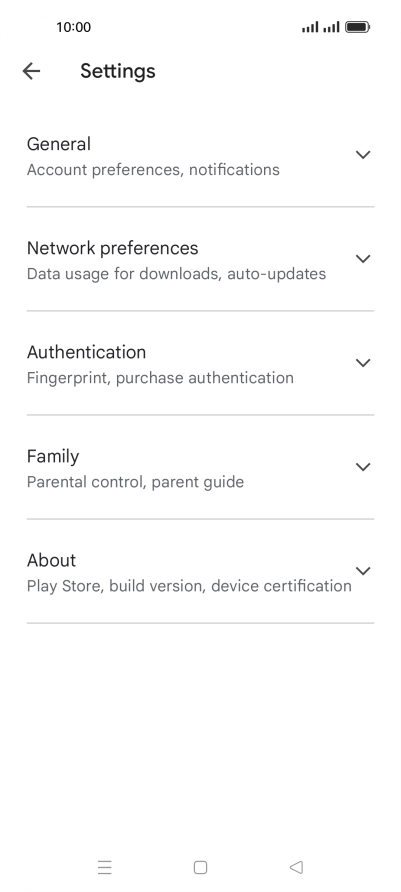Viewport: 401px width, 892px height.
Task: Tap the Android recent apps menu icon
Action: (105, 868)
